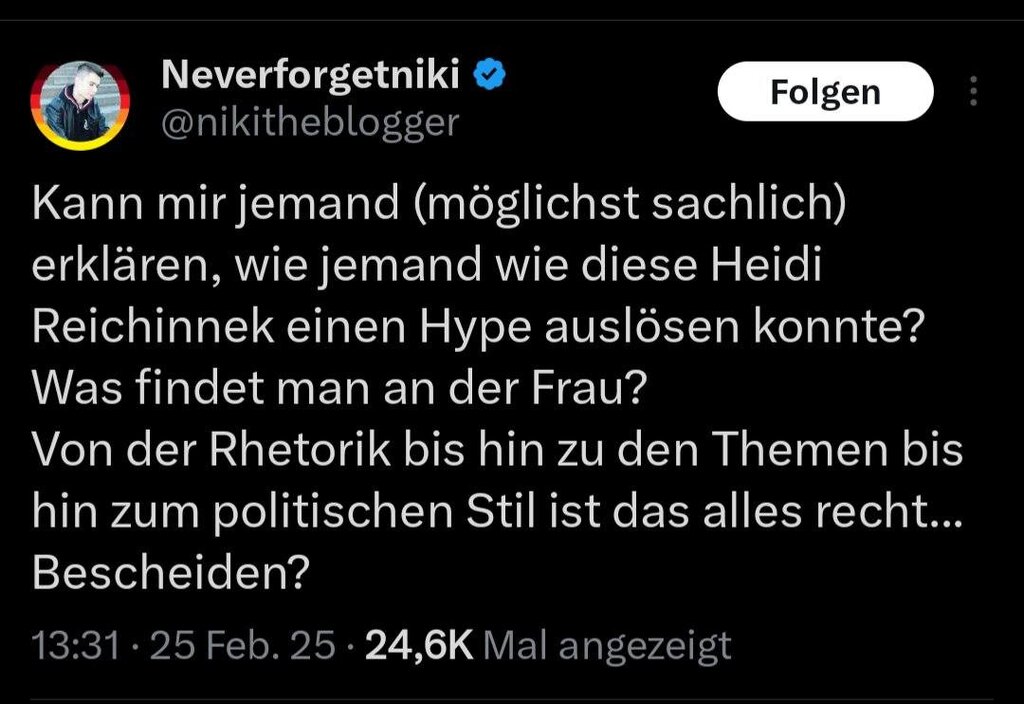
Task: Click the line Was findet man an der Frau?
Action: click(x=339, y=388)
